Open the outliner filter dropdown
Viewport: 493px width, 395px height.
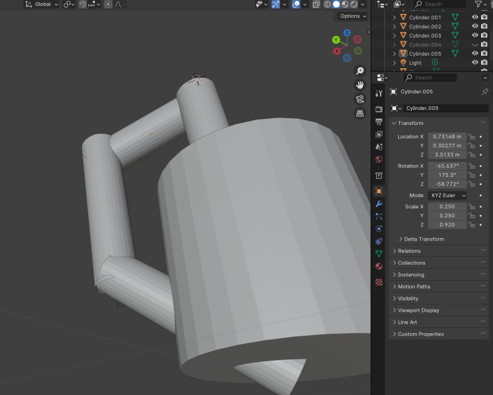click(480, 4)
